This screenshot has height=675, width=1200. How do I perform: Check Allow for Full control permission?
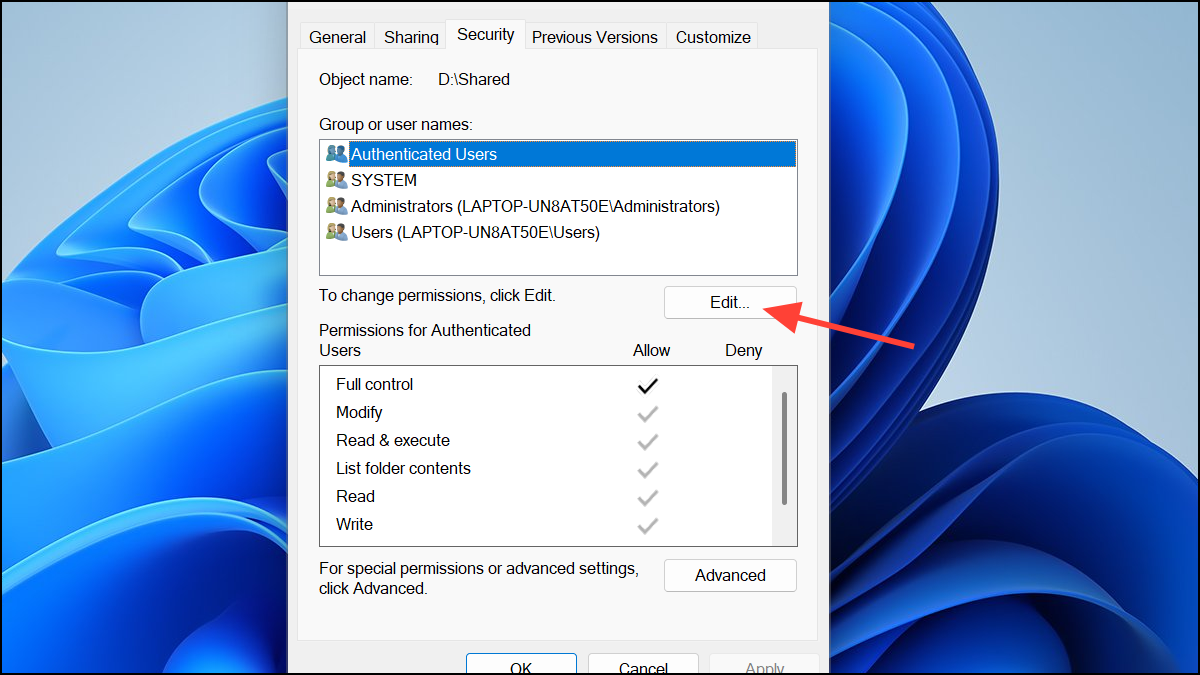[x=647, y=384]
